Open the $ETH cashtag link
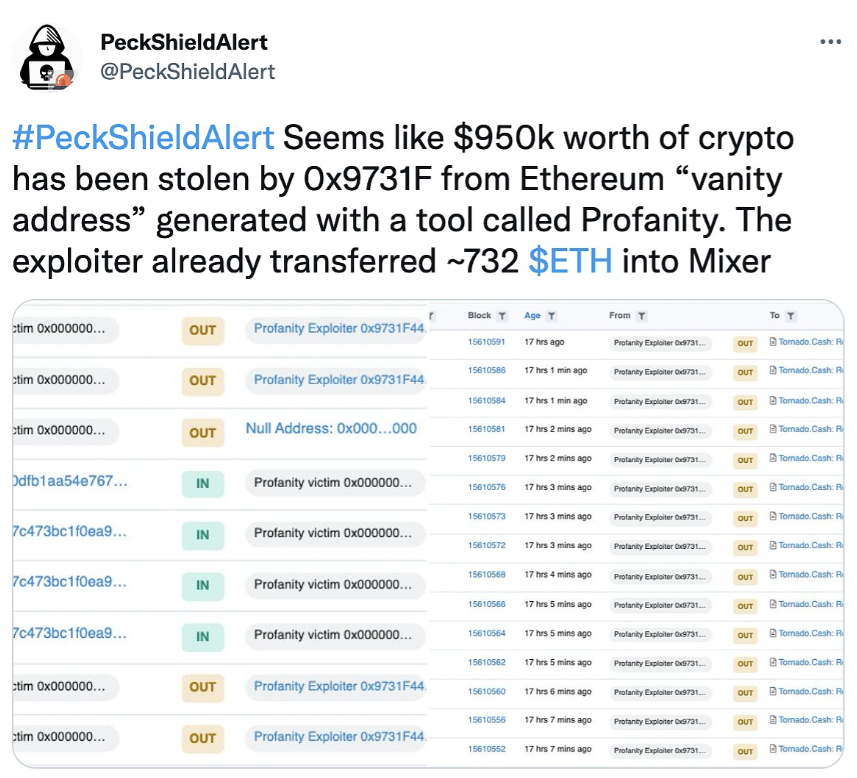This screenshot has height=778, width=857. (570, 261)
